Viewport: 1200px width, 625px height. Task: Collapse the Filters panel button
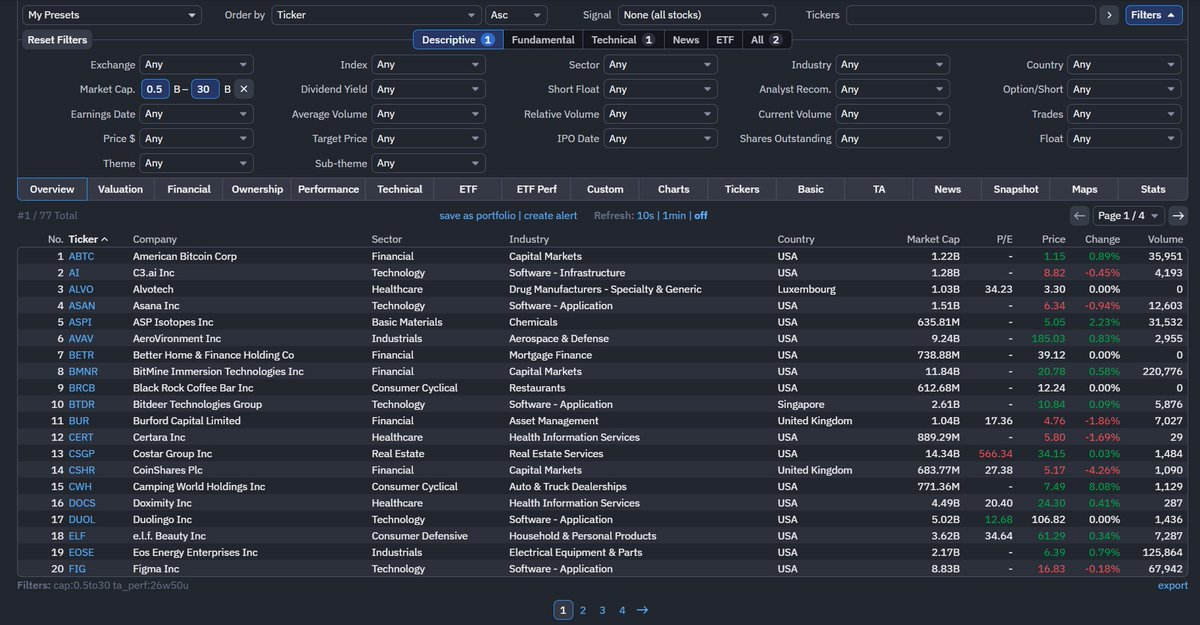[1154, 15]
